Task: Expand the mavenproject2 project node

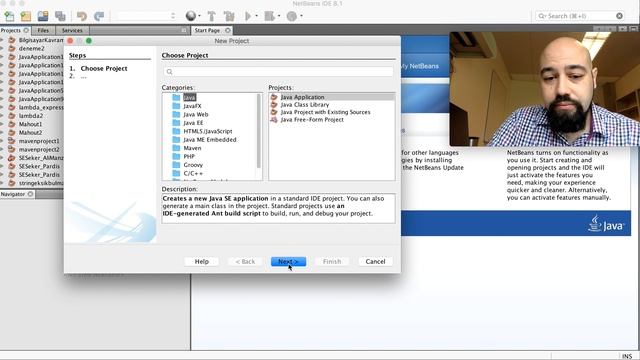Action: click(x=2, y=149)
